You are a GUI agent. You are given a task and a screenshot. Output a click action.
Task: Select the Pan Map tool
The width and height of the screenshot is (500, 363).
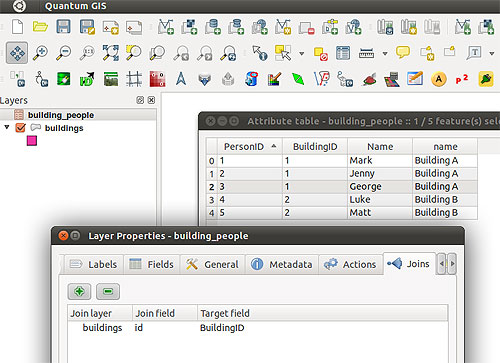(17, 53)
